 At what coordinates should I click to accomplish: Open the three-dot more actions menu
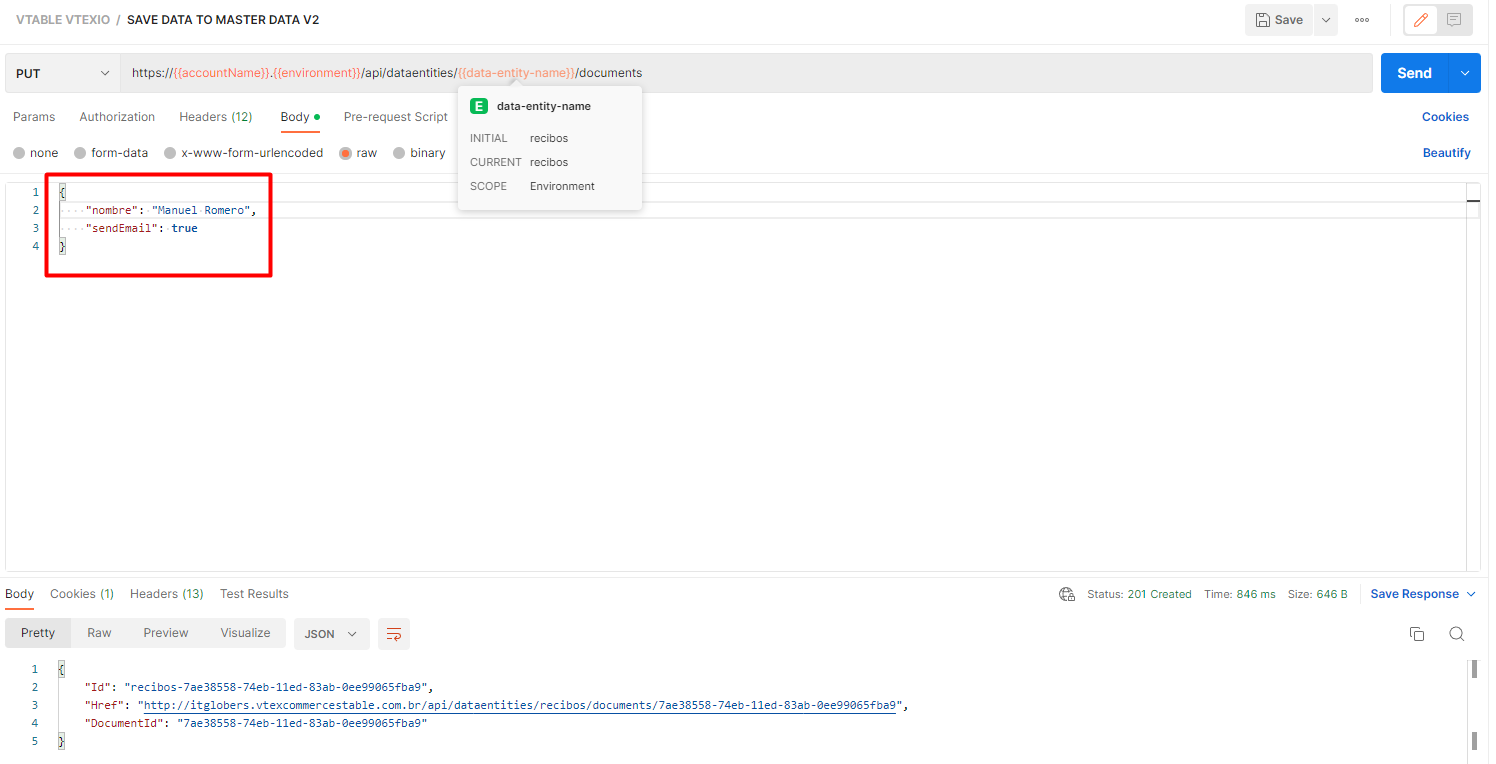coord(1362,20)
